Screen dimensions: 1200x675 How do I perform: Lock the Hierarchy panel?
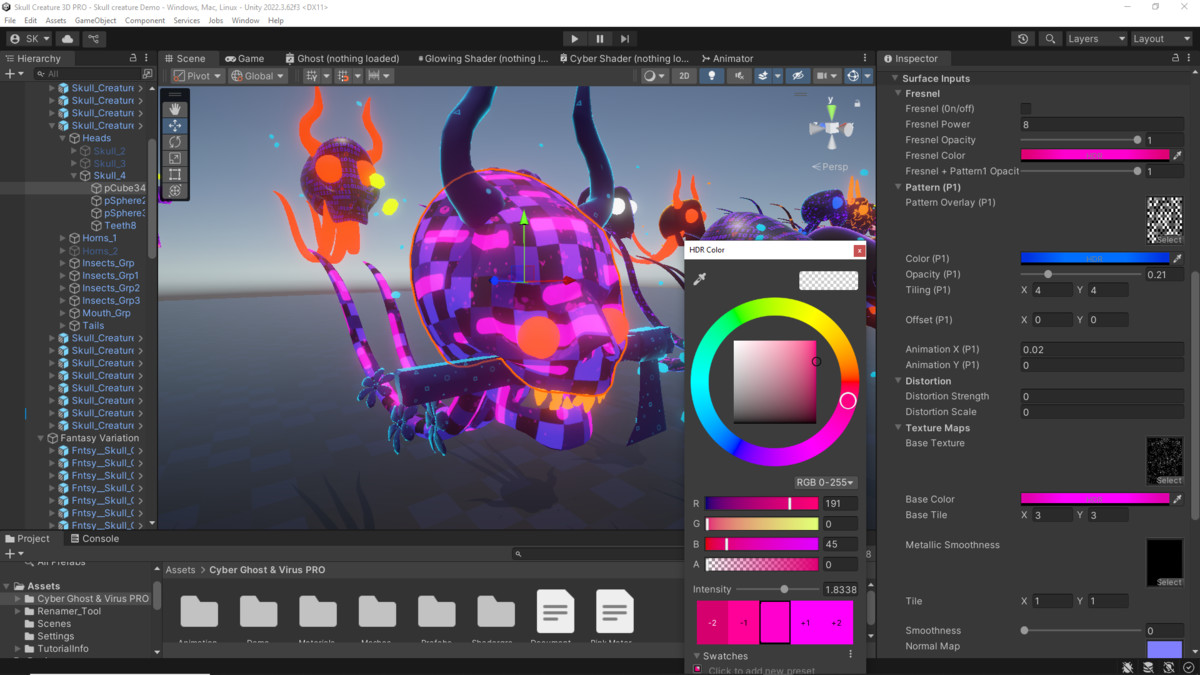click(x=133, y=58)
